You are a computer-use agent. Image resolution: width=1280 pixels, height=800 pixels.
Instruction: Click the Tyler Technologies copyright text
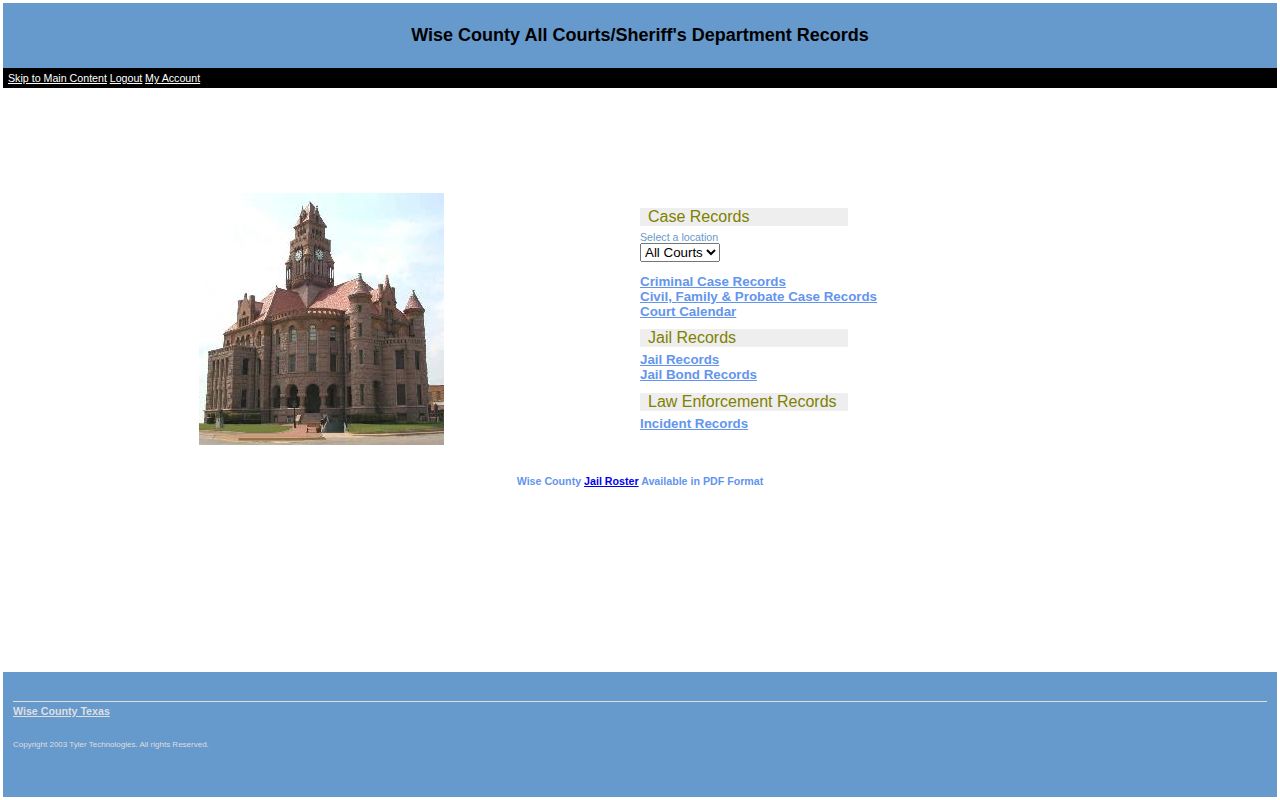(111, 744)
